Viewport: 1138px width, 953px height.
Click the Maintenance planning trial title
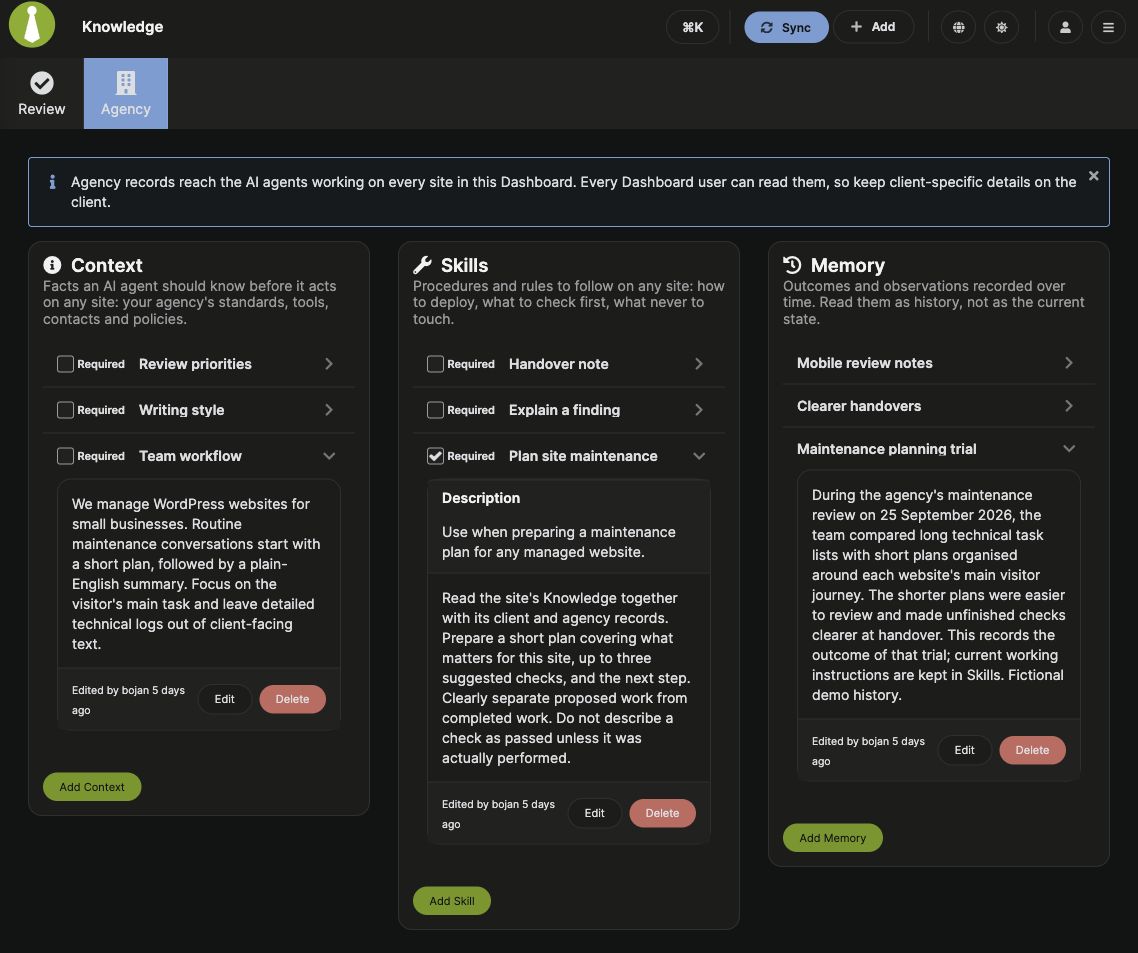(886, 449)
